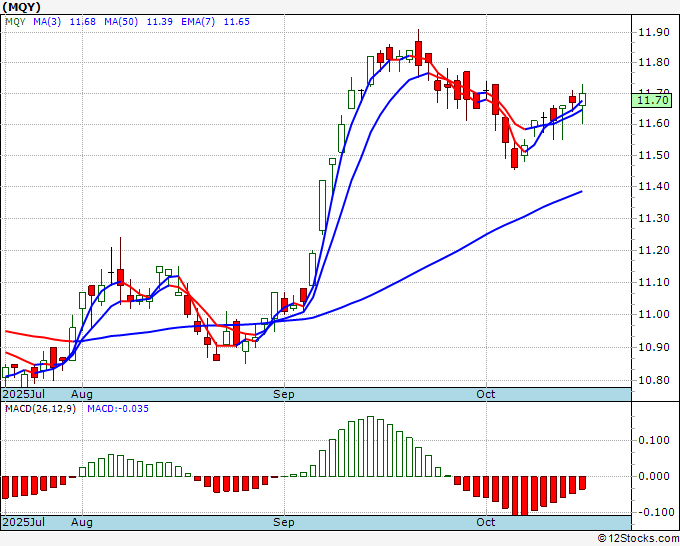
Task: Click the Sep marker on price axis
Action: [x=284, y=395]
